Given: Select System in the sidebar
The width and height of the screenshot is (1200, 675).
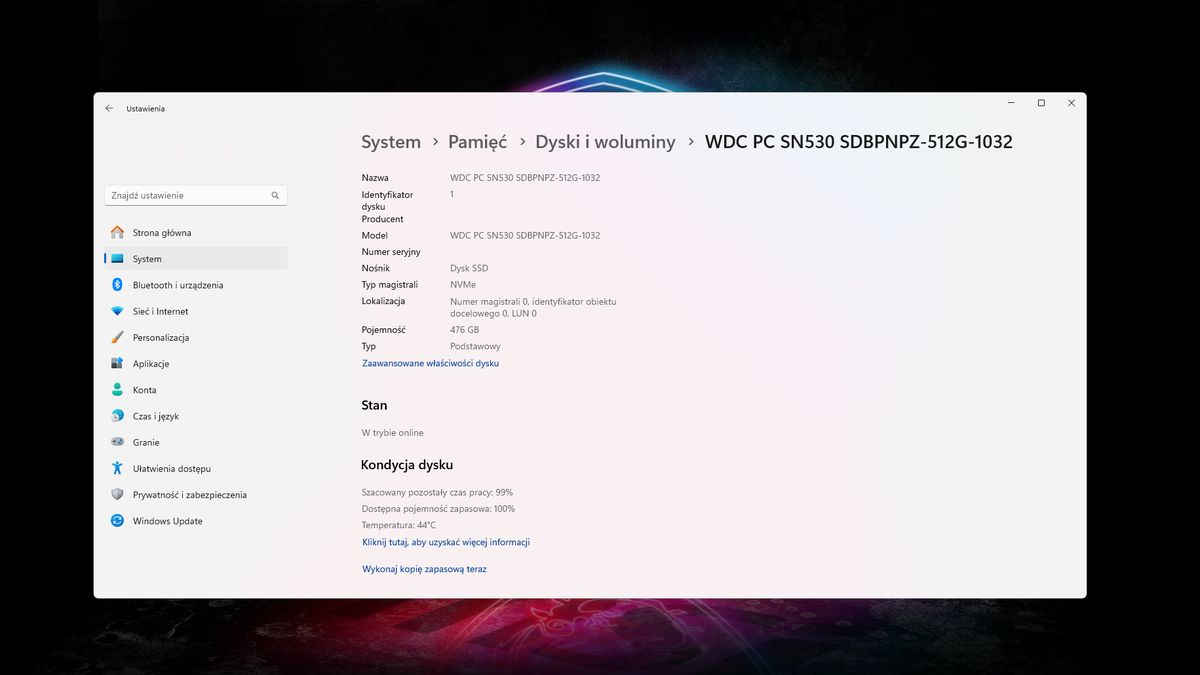Looking at the screenshot, I should pos(146,258).
